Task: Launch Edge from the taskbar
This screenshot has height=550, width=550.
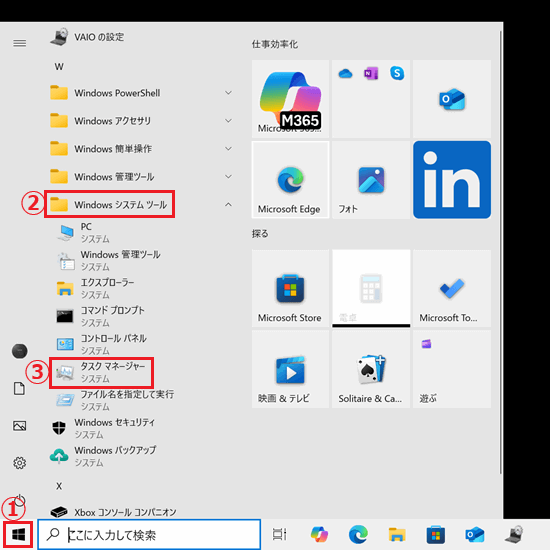Action: click(358, 535)
